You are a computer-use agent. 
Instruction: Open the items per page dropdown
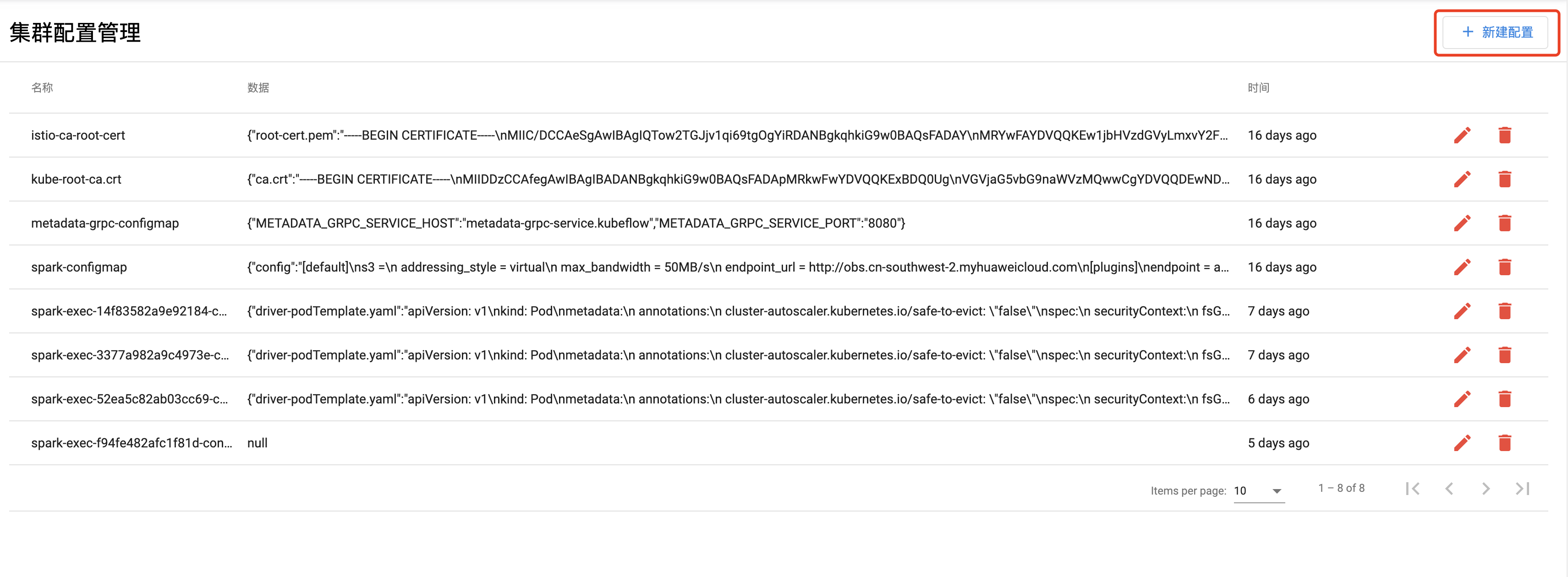coord(1259,490)
